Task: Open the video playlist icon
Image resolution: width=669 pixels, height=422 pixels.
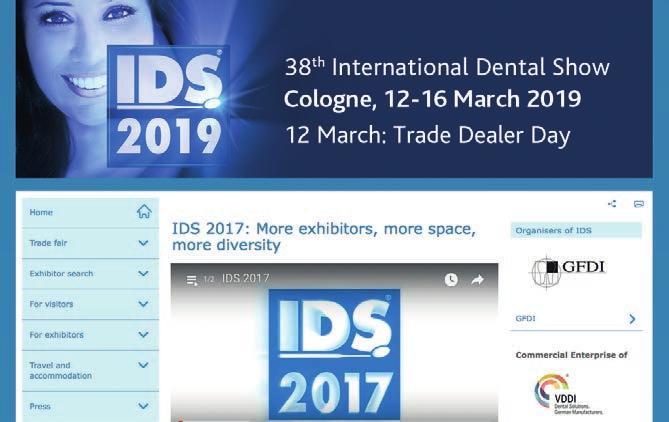Action: pyautogui.click(x=192, y=280)
